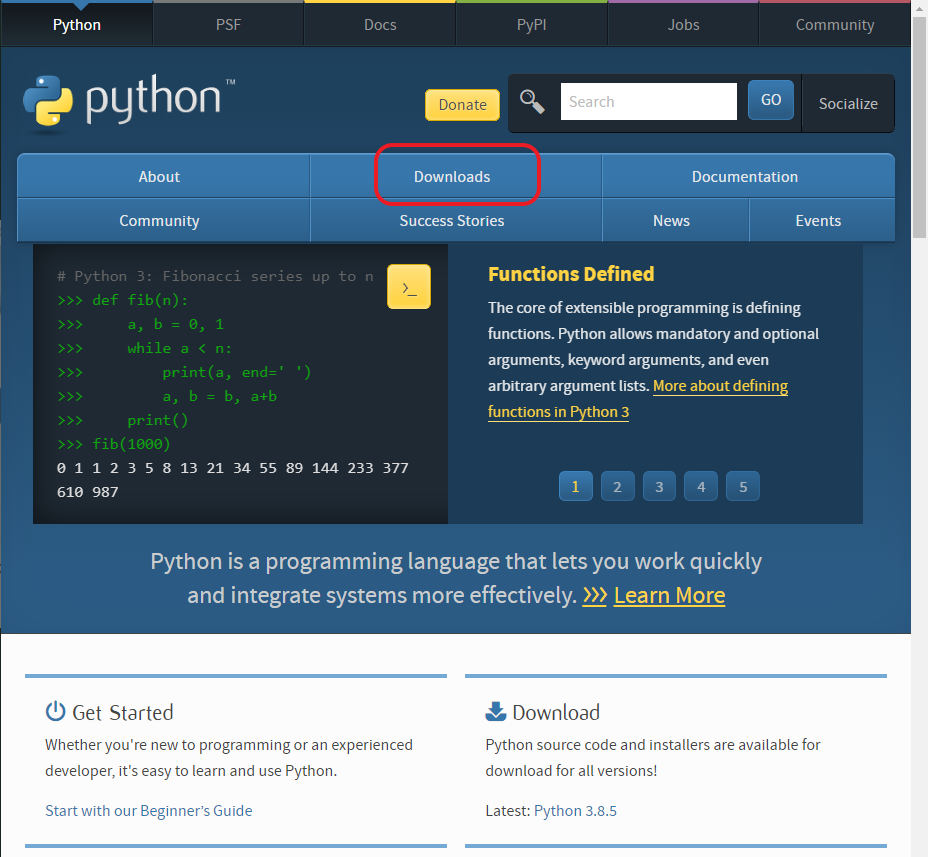Open the Jobs top bar tab

pos(683,24)
